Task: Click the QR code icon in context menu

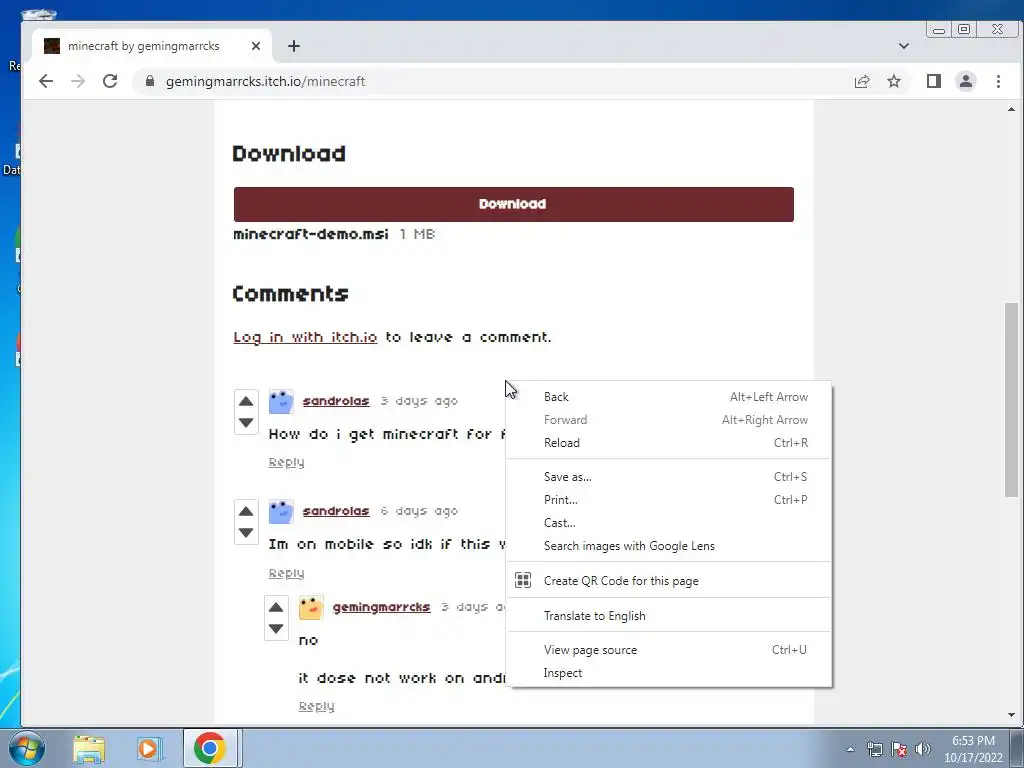Action: point(522,580)
